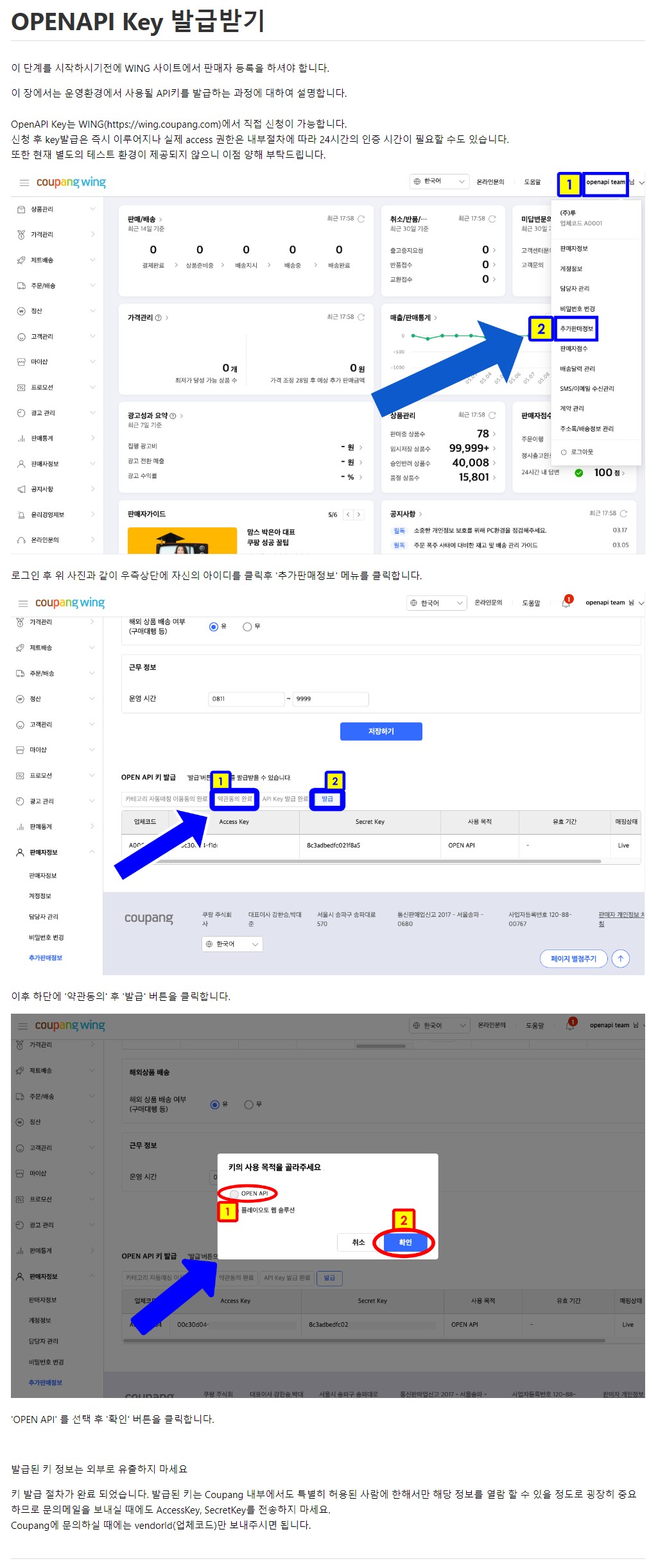Open the 한국어 language dropdown in the dashboard header
Screen dimensions: 658x1568
(438, 182)
